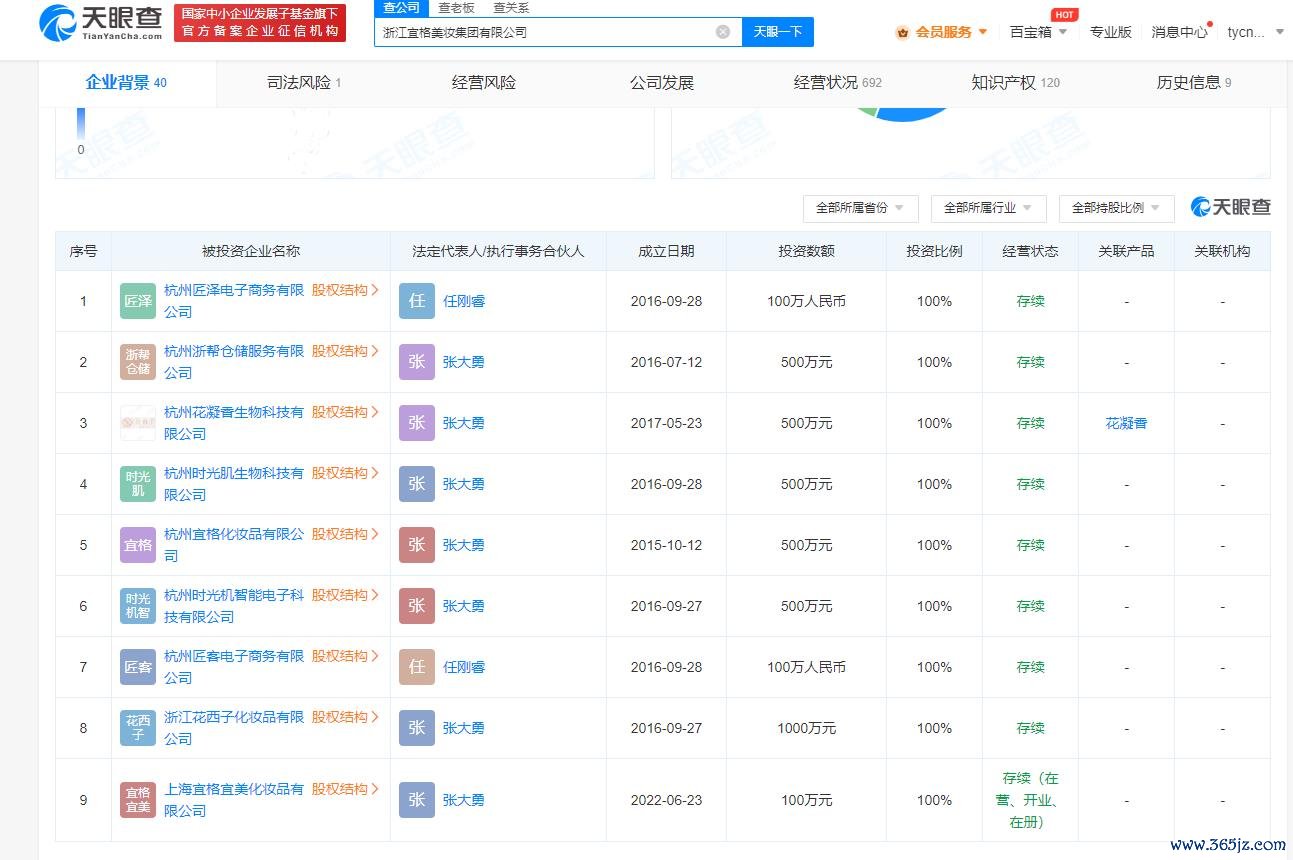Click the 匠泽 company logo badge
The width and height of the screenshot is (1293, 860).
pos(138,301)
